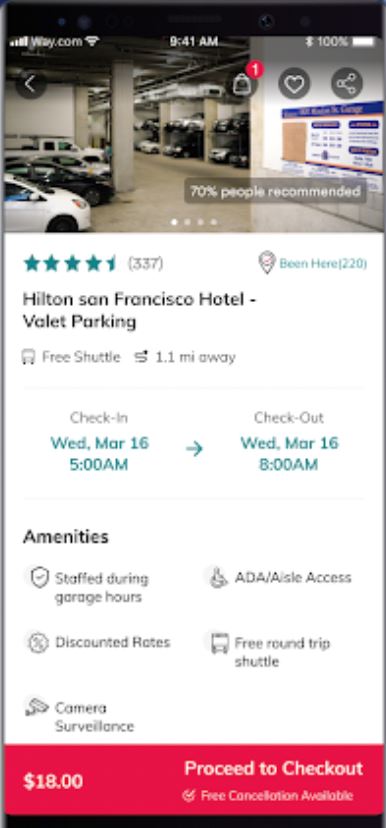This screenshot has width=386, height=828.
Task: Tap the Staffed during garage hours shield icon
Action: coord(39,578)
